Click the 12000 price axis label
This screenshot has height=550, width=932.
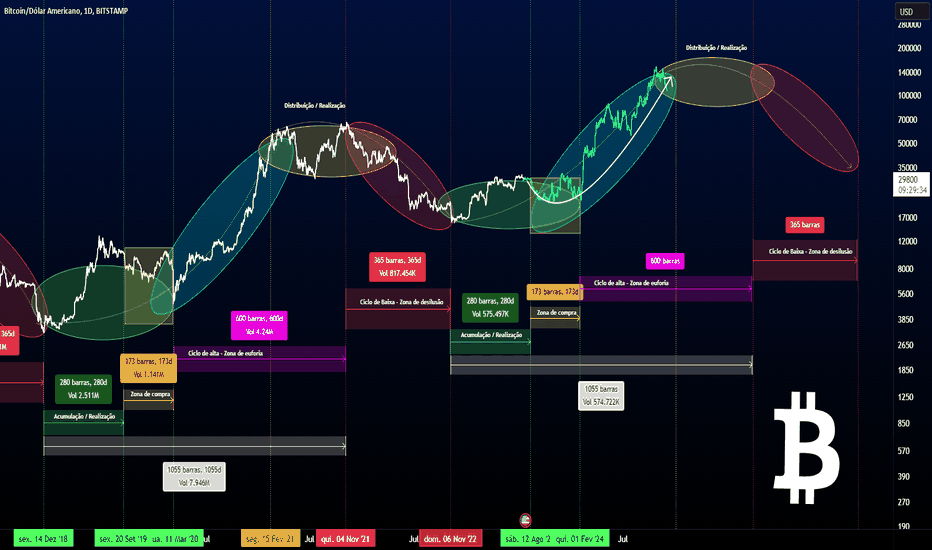908,241
